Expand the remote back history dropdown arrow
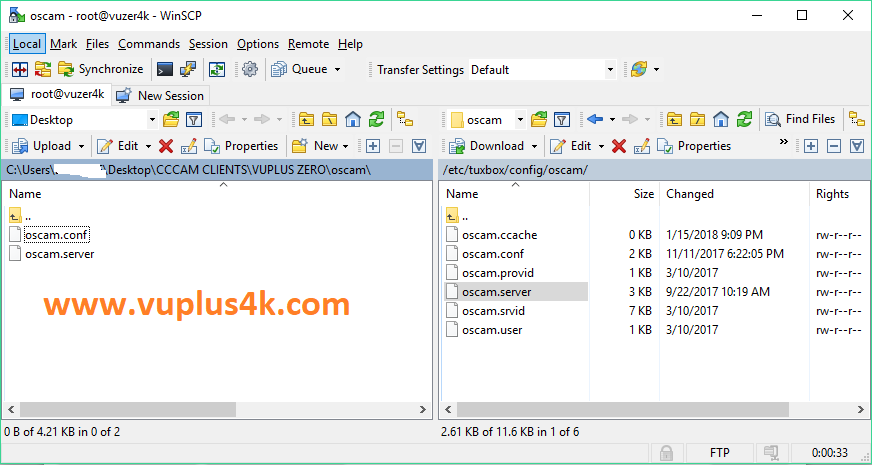The height and width of the screenshot is (465, 872). click(x=612, y=120)
